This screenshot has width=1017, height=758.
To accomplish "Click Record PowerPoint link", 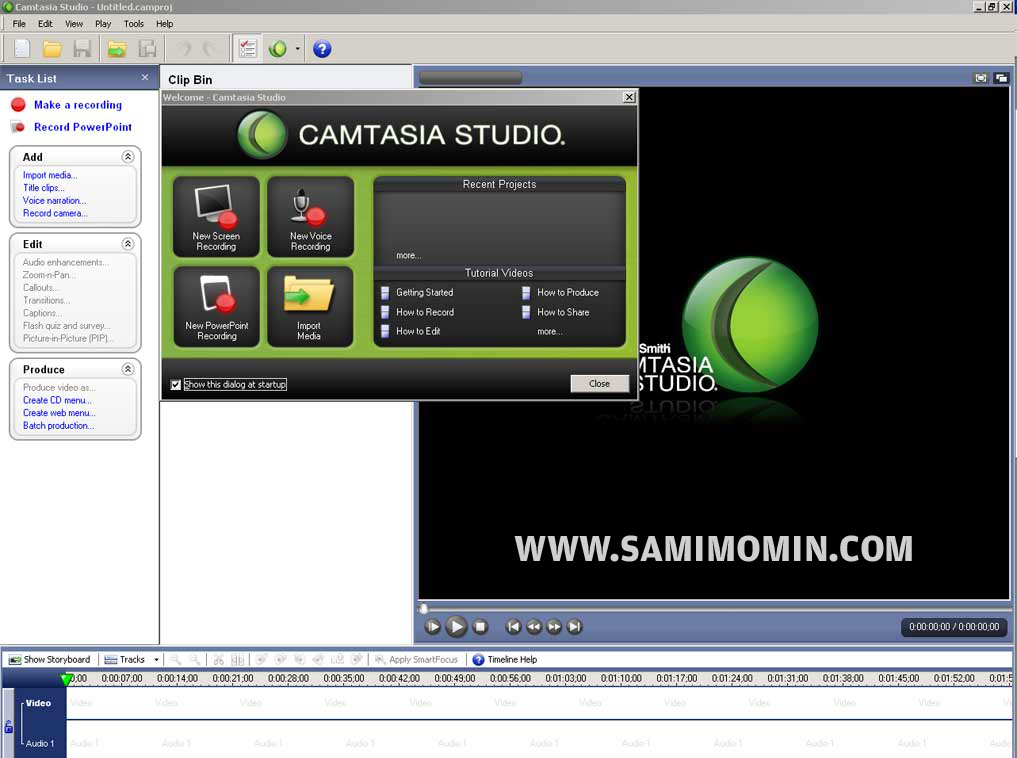I will coord(83,127).
